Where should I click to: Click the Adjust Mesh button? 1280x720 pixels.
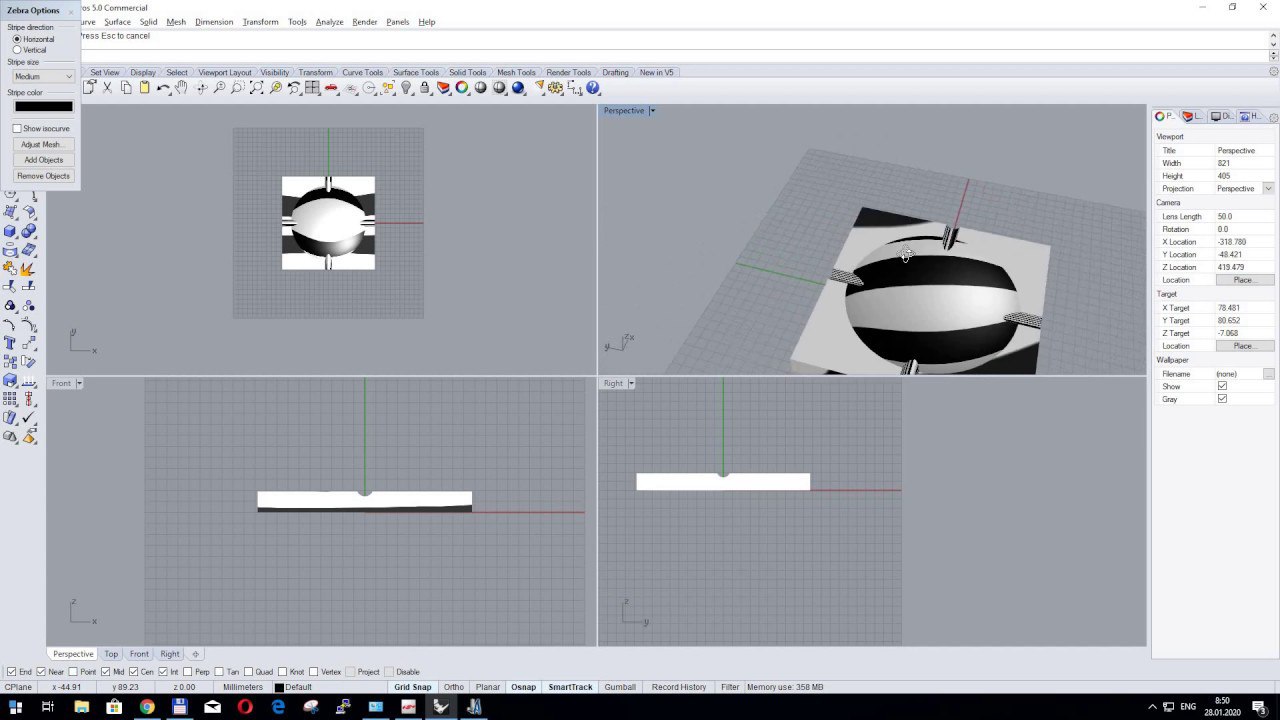(x=43, y=144)
